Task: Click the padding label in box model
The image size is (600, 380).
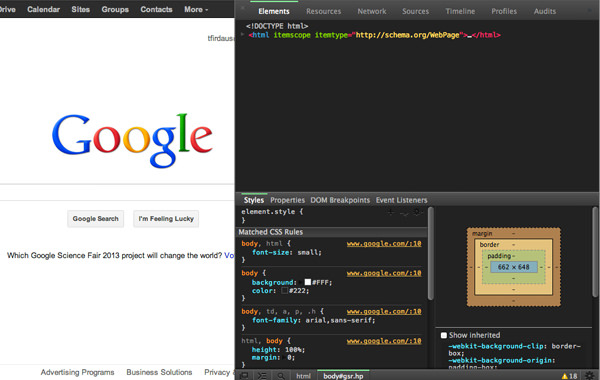Action: point(499,256)
